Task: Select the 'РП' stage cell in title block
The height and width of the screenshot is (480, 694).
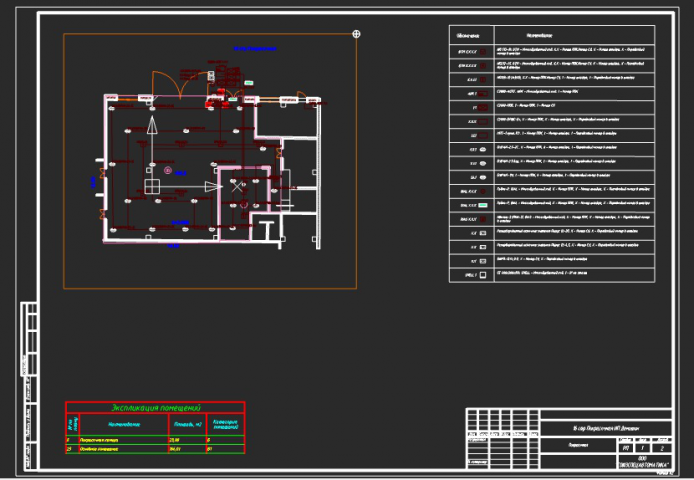Action: coord(625,448)
